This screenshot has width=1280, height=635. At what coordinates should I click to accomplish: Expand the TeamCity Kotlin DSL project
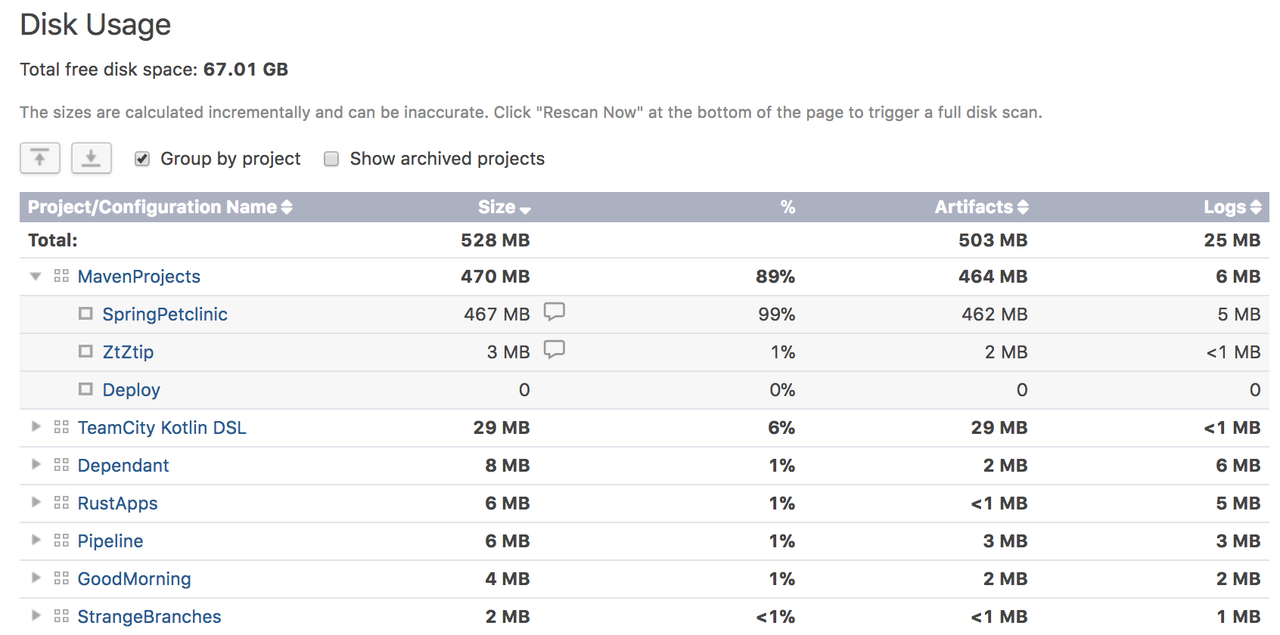pos(36,427)
